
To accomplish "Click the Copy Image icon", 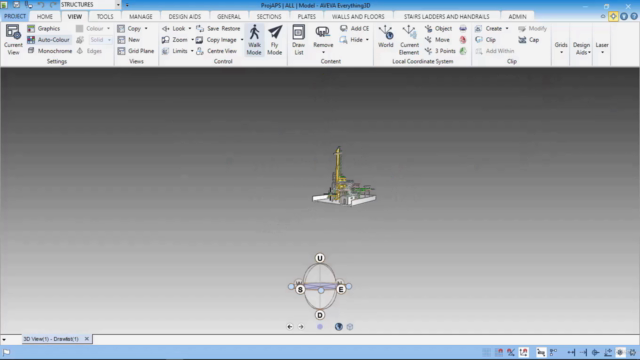I will (x=200, y=40).
